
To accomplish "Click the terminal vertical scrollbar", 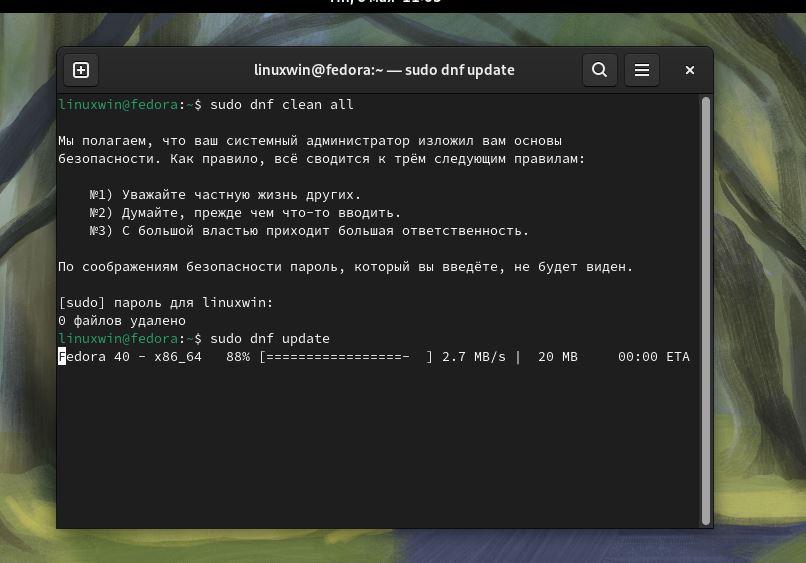I will [x=706, y=311].
